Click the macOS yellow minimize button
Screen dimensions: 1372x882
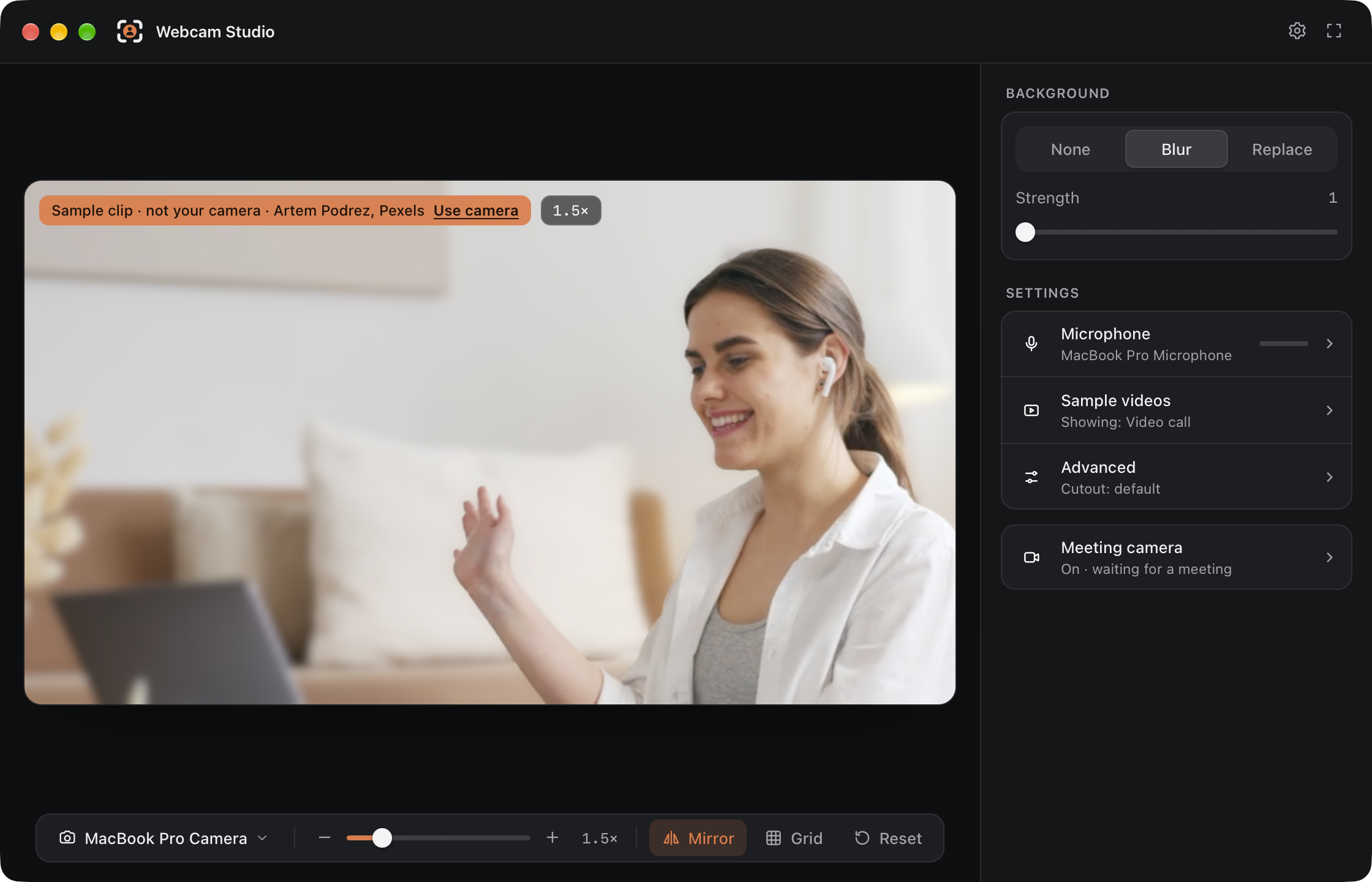click(59, 31)
